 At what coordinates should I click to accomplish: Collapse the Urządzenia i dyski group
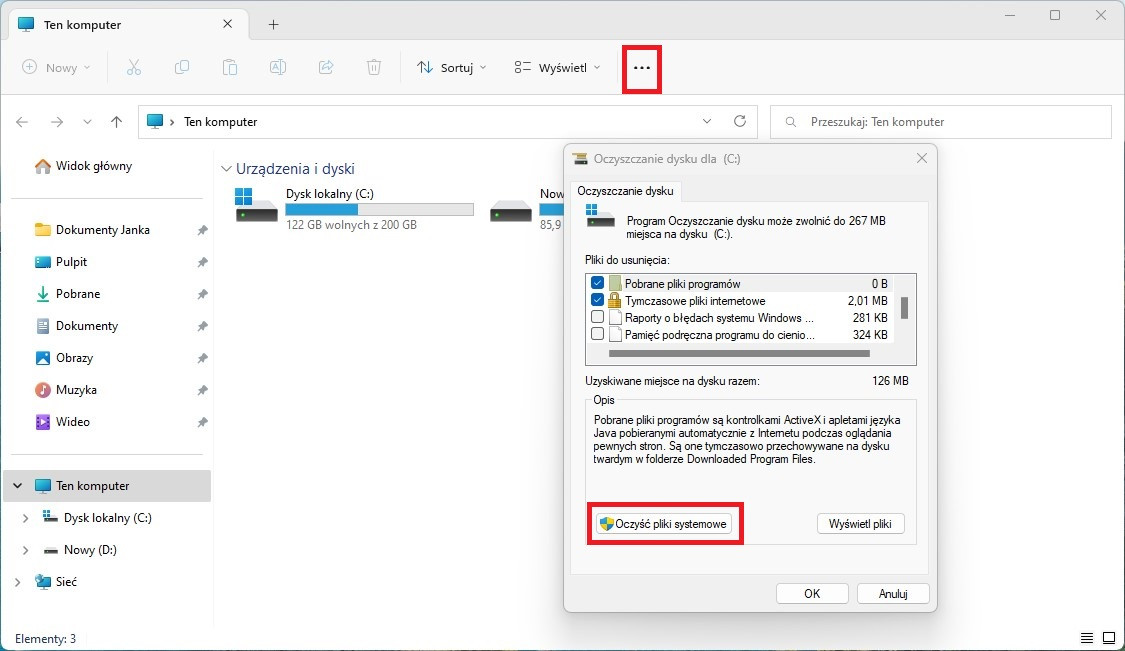pos(226,169)
